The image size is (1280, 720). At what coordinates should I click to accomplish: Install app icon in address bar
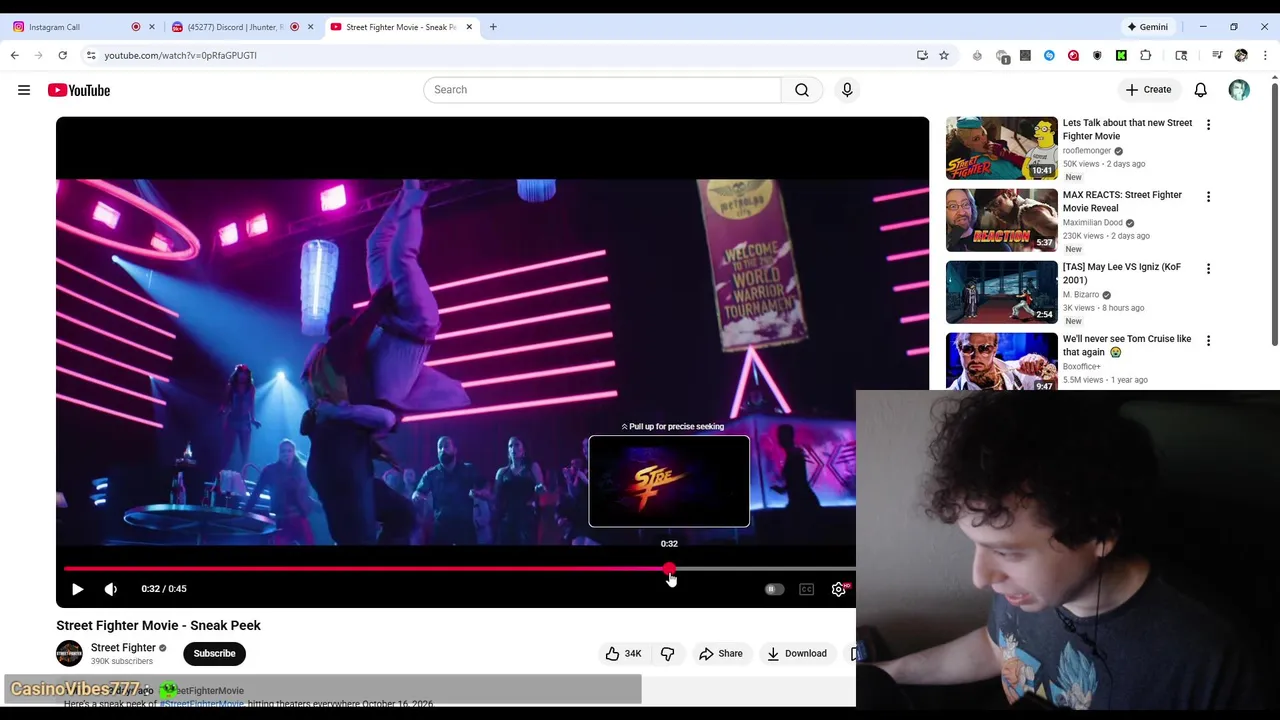coord(922,55)
